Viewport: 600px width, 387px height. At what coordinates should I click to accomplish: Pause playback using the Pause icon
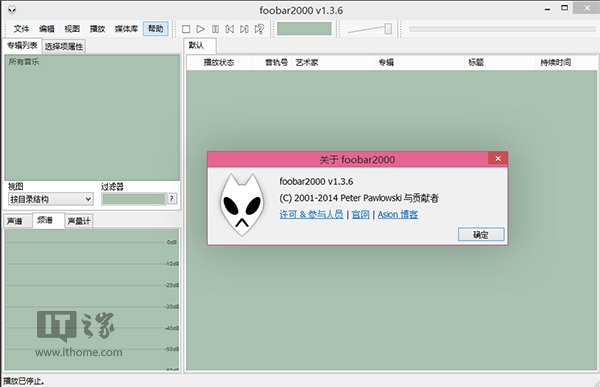(x=215, y=29)
